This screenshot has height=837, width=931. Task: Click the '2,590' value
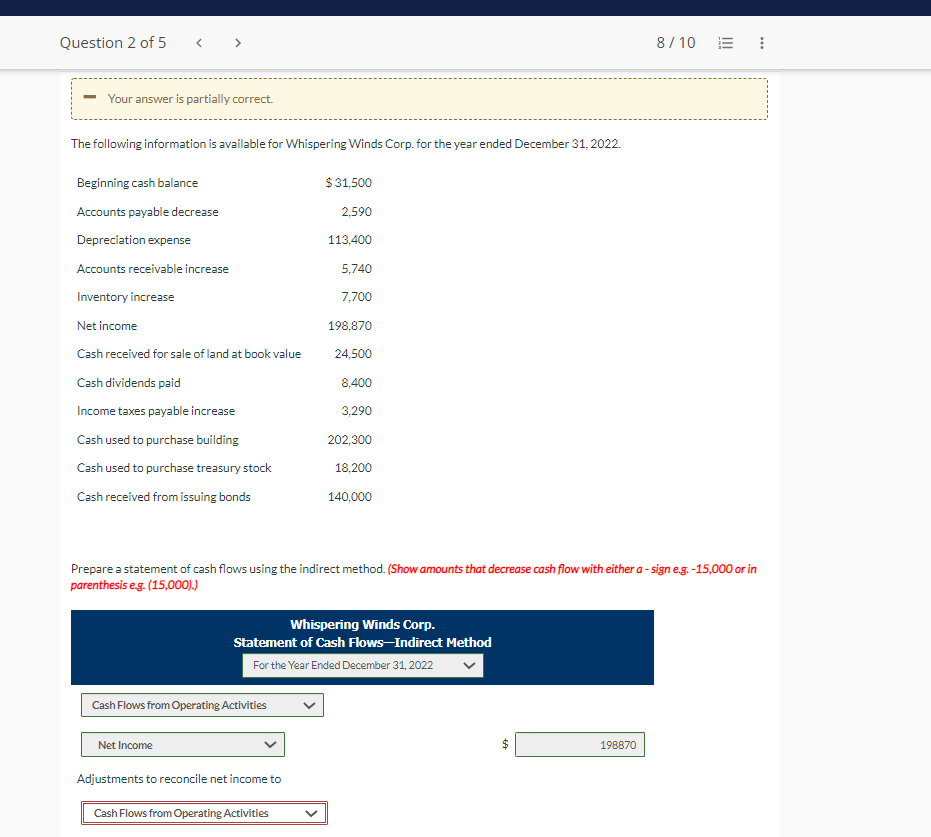[x=356, y=212]
